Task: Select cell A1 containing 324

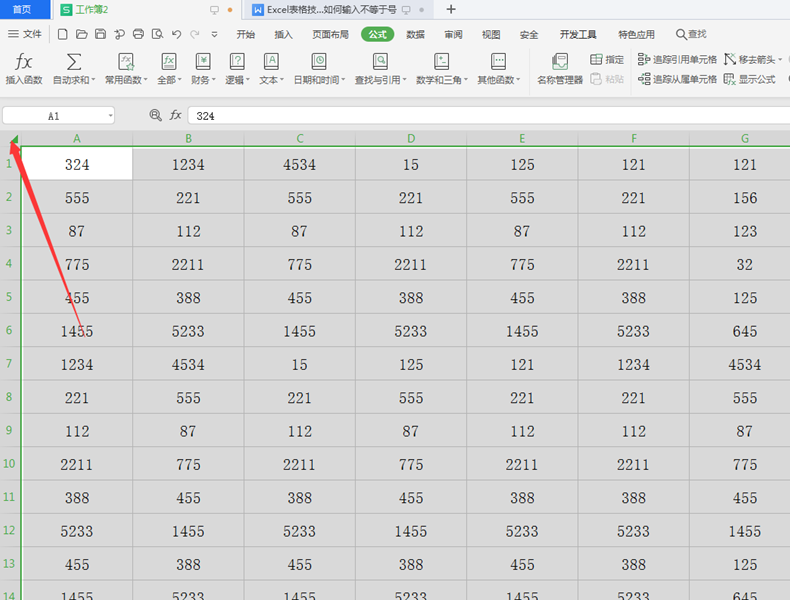Action: pos(77,164)
